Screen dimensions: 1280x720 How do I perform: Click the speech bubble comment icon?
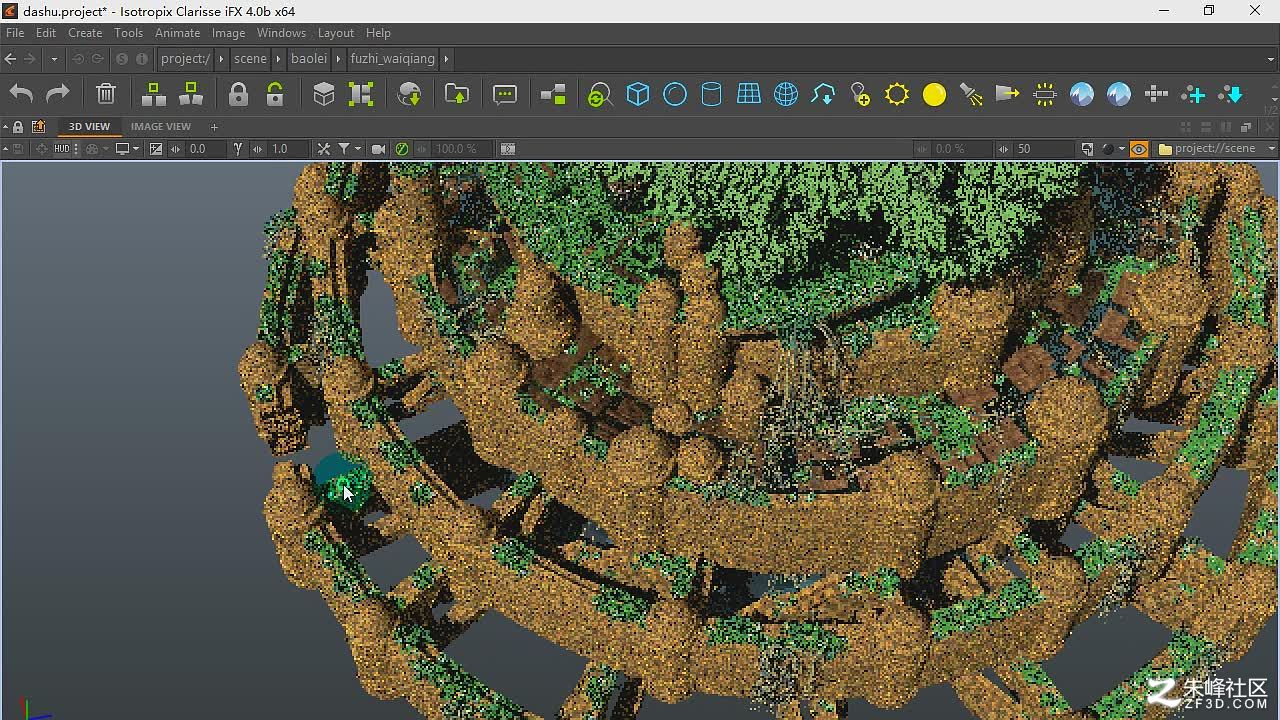(505, 94)
